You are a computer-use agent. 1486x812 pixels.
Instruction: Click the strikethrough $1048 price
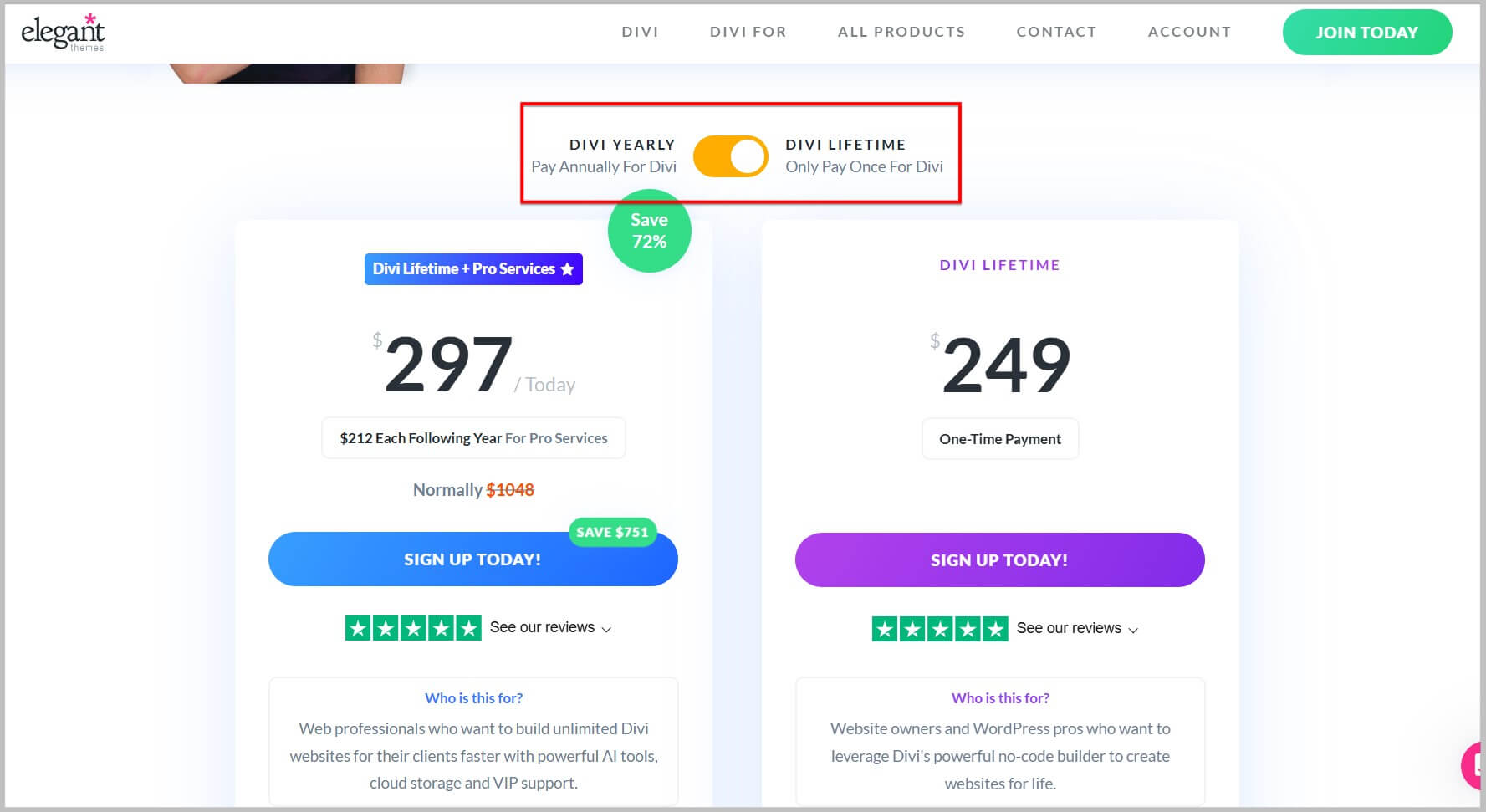pos(510,489)
